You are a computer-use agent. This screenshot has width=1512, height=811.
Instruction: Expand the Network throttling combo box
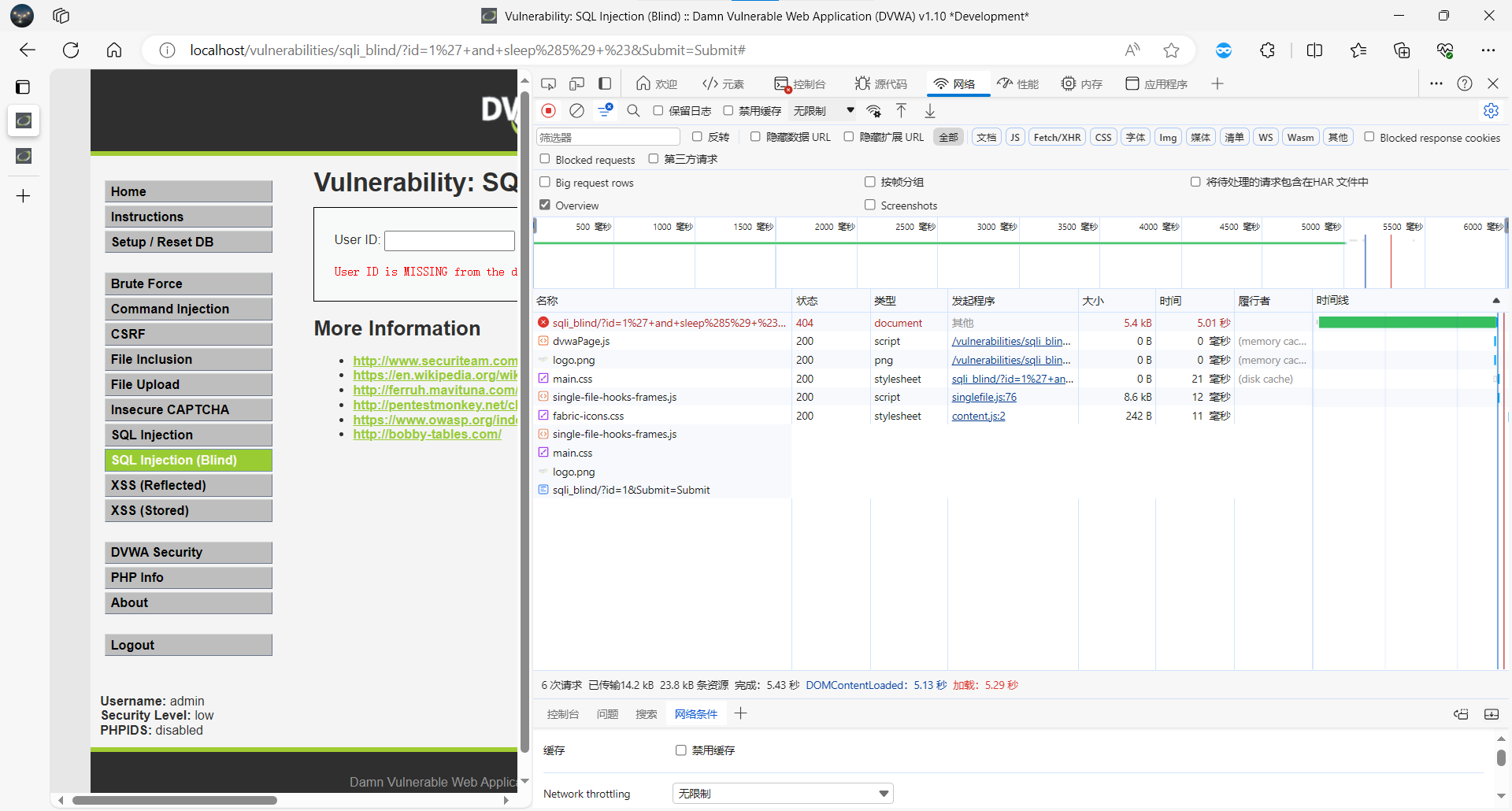(x=782, y=794)
